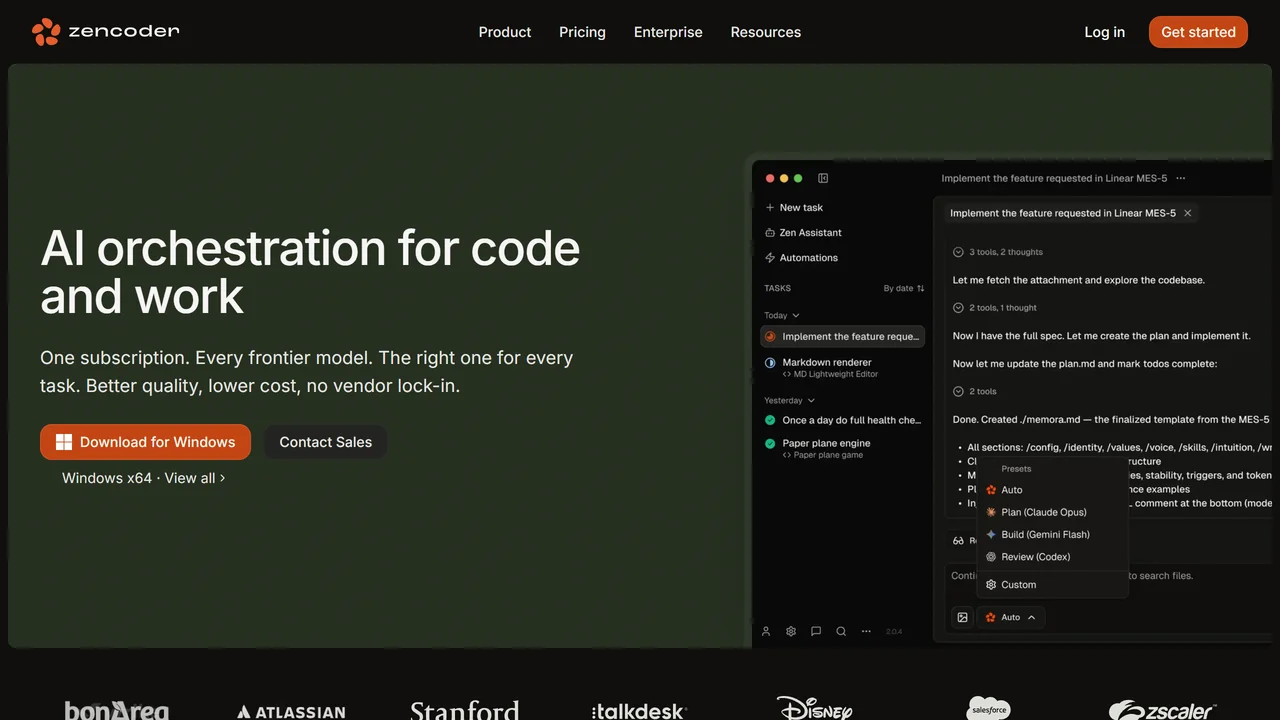Image resolution: width=1280 pixels, height=720 pixels.
Task: Open the Custom preset settings
Action: tap(1052, 585)
